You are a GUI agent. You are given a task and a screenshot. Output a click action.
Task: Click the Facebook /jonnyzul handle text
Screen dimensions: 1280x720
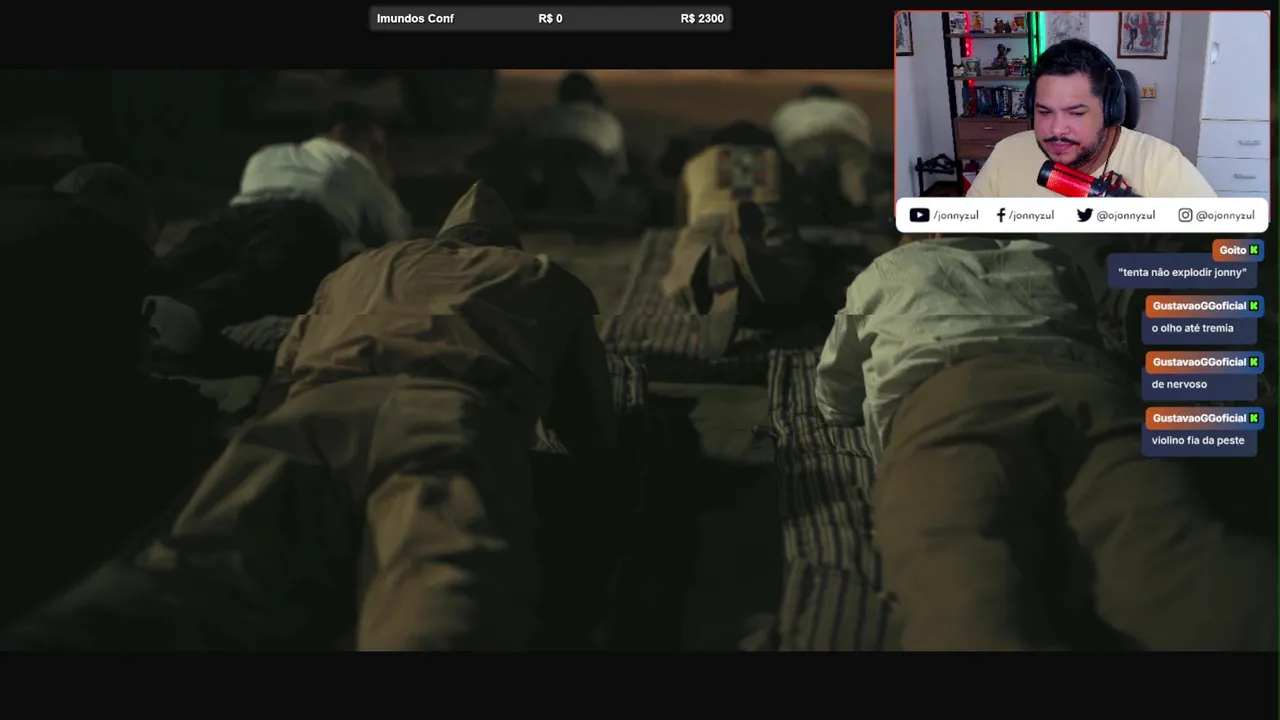point(1031,215)
